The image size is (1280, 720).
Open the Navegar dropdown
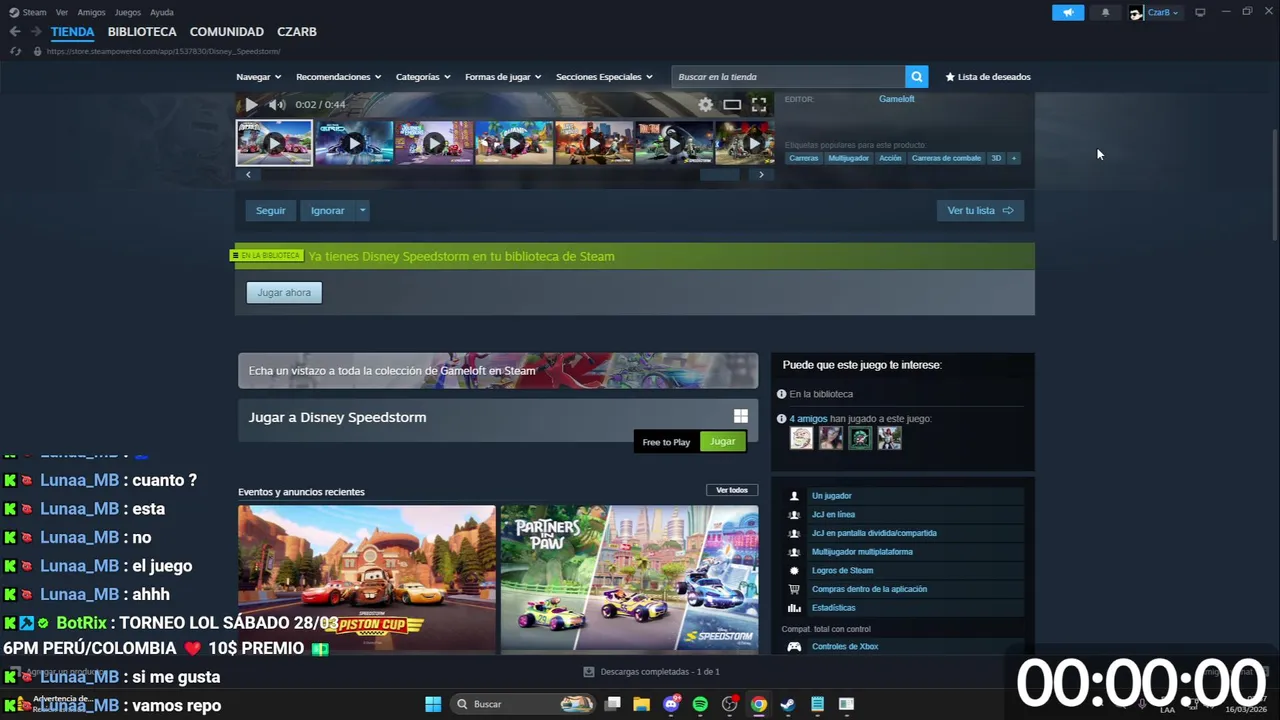click(x=258, y=77)
